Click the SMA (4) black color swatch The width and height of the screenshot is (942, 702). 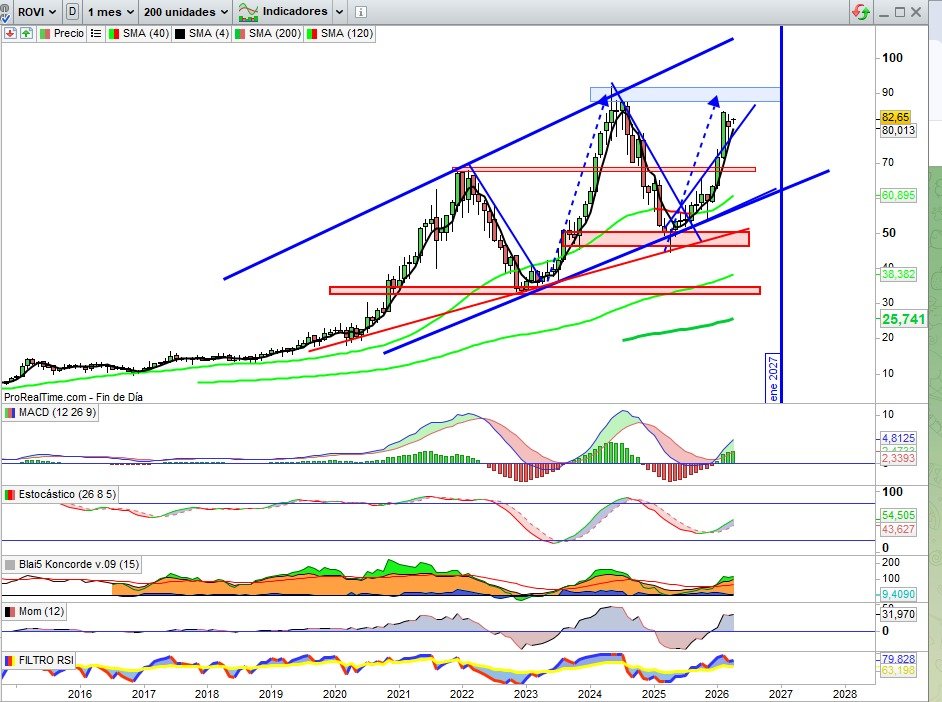pos(180,34)
